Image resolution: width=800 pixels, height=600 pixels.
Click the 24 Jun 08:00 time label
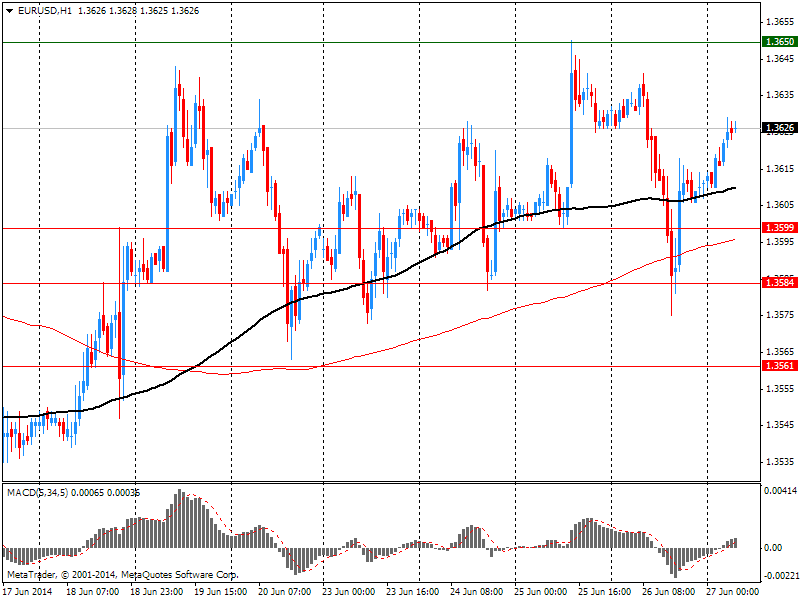coord(477,592)
